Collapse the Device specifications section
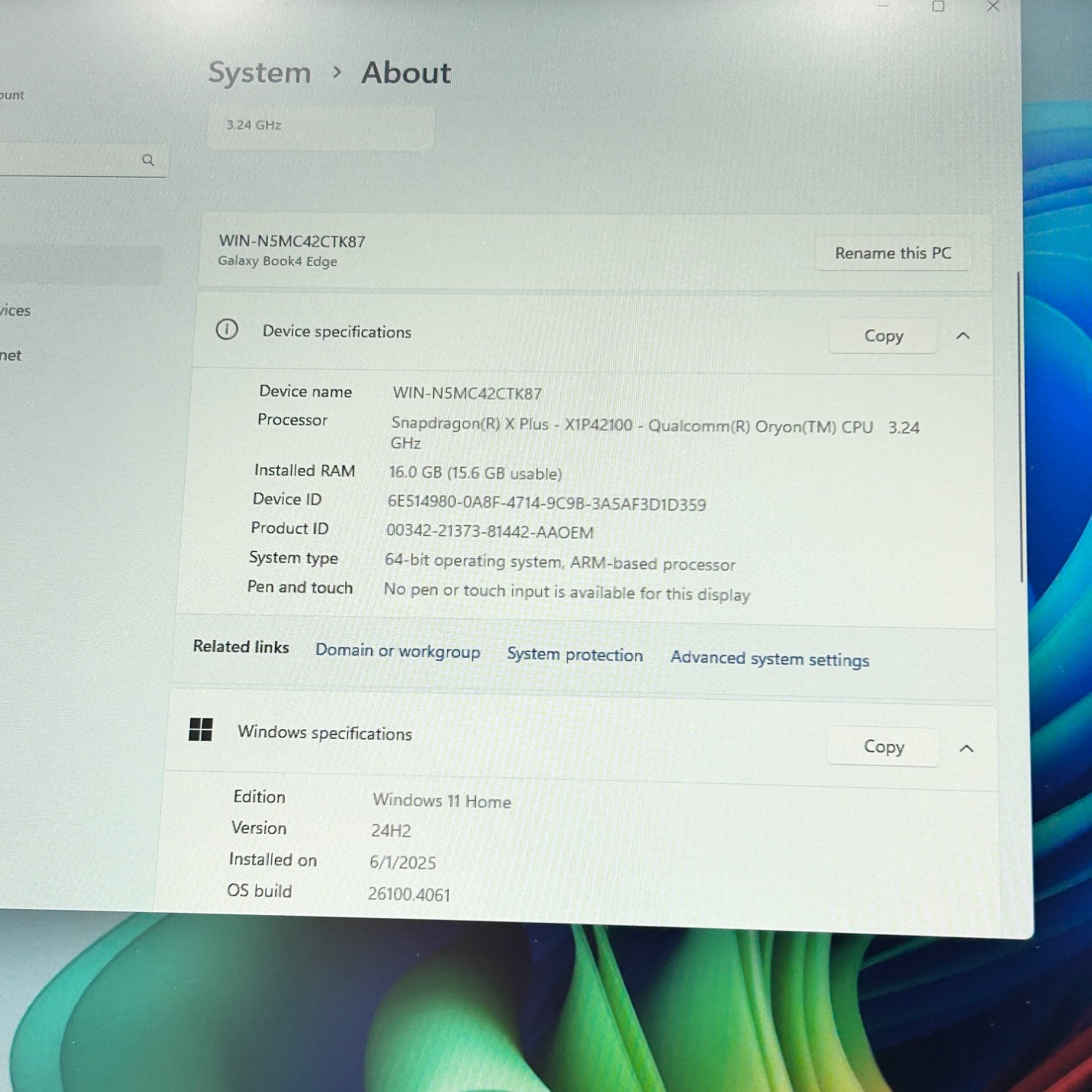This screenshot has height=1092, width=1092. pyautogui.click(x=962, y=336)
